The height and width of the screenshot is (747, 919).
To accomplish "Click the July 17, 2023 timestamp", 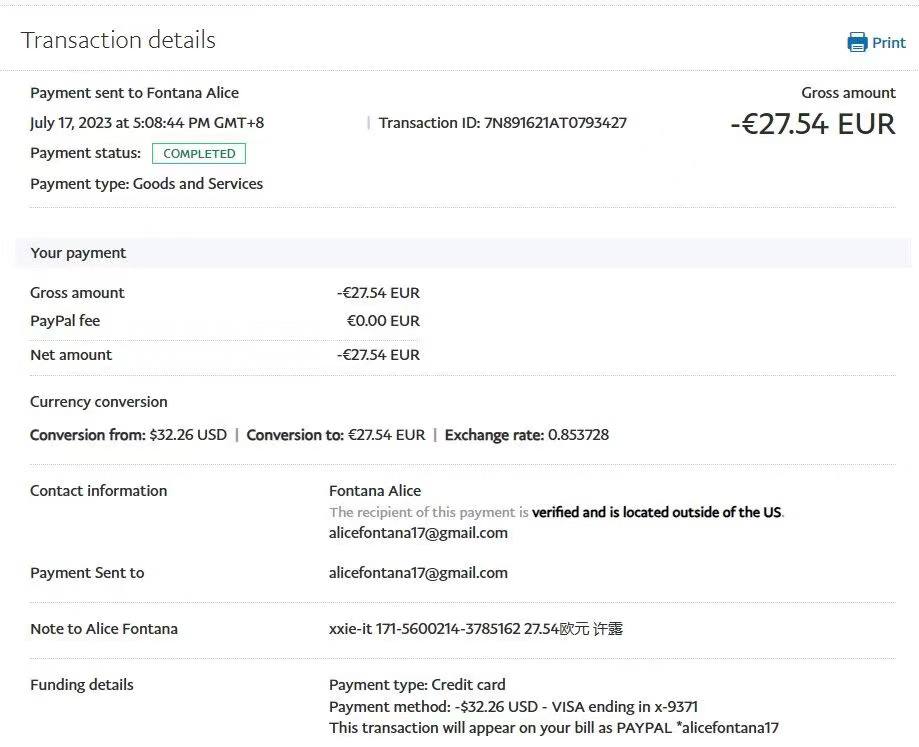I will pos(147,123).
